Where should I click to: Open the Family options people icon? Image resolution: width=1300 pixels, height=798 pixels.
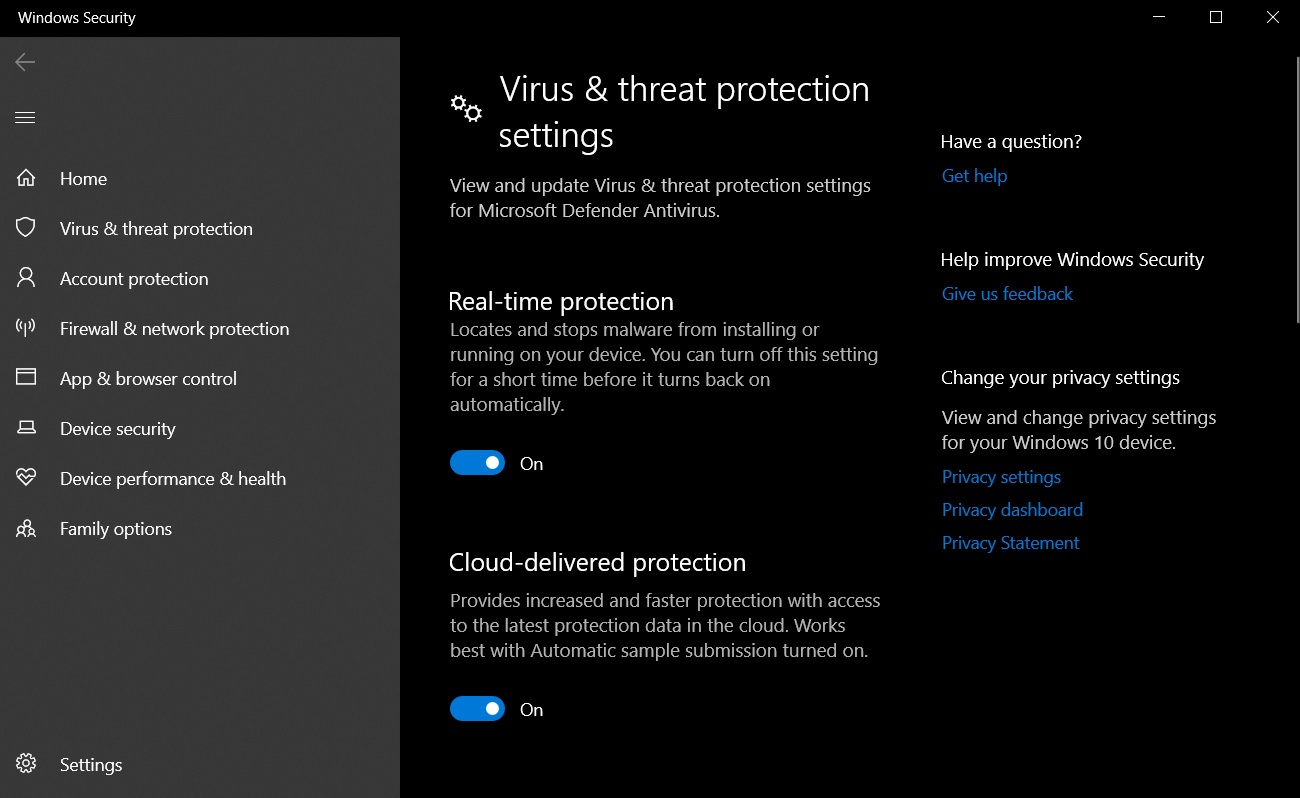(x=26, y=528)
